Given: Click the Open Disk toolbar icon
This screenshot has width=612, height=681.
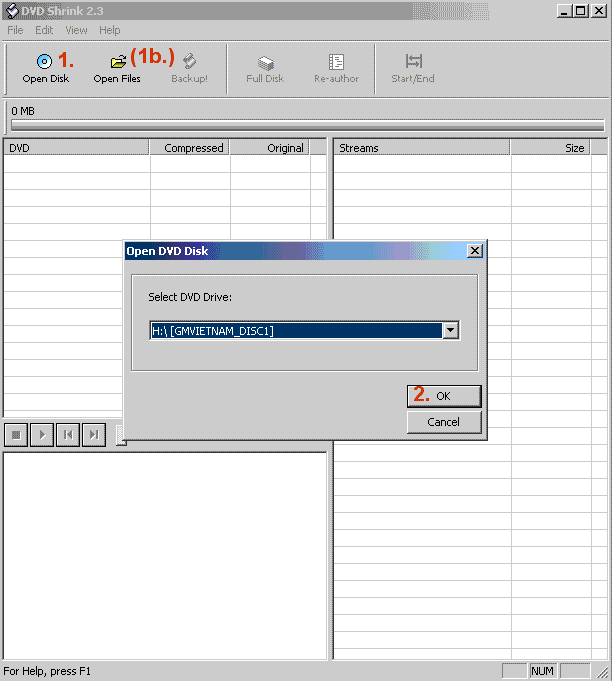Looking at the screenshot, I should point(44,62).
